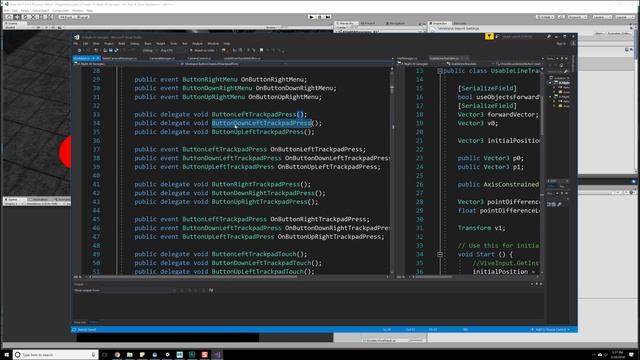Image resolution: width=640 pixels, height=360 pixels.
Task: Open the Windows notification center icon
Action: 632,354
